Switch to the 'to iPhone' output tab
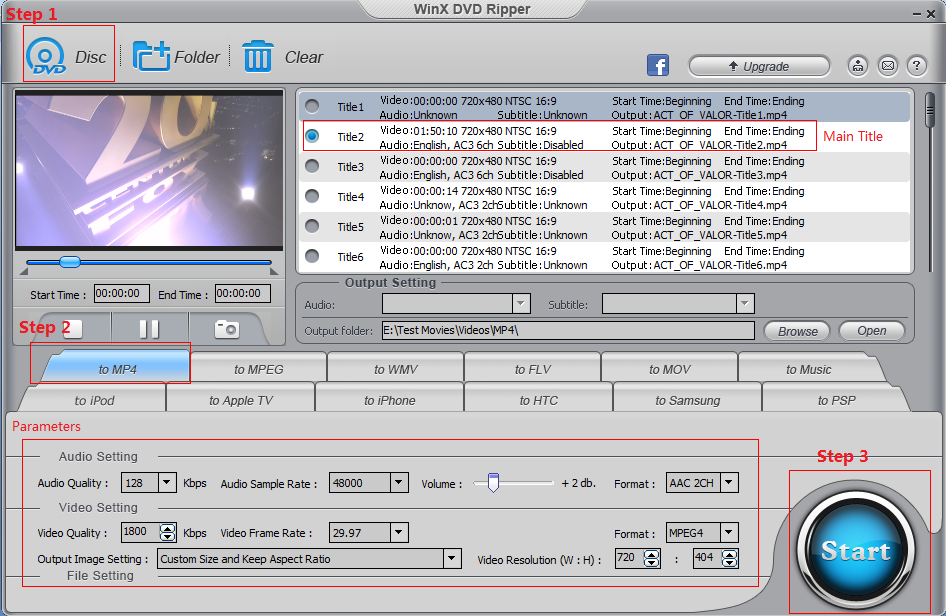This screenshot has width=946, height=616. point(389,398)
